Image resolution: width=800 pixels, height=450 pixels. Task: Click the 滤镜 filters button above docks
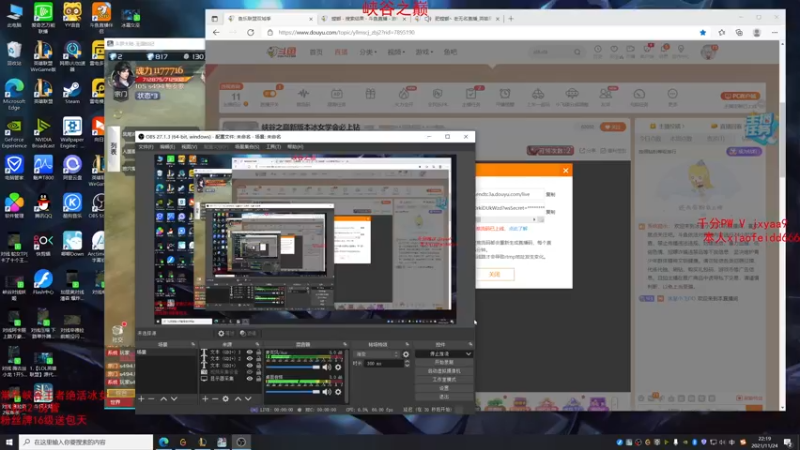click(x=248, y=333)
